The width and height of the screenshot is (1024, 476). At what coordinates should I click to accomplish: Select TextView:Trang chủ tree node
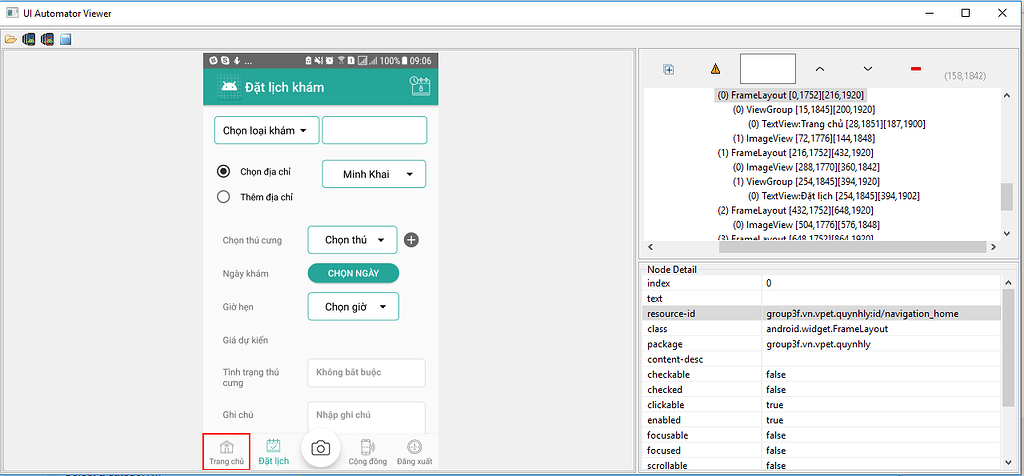click(837, 123)
